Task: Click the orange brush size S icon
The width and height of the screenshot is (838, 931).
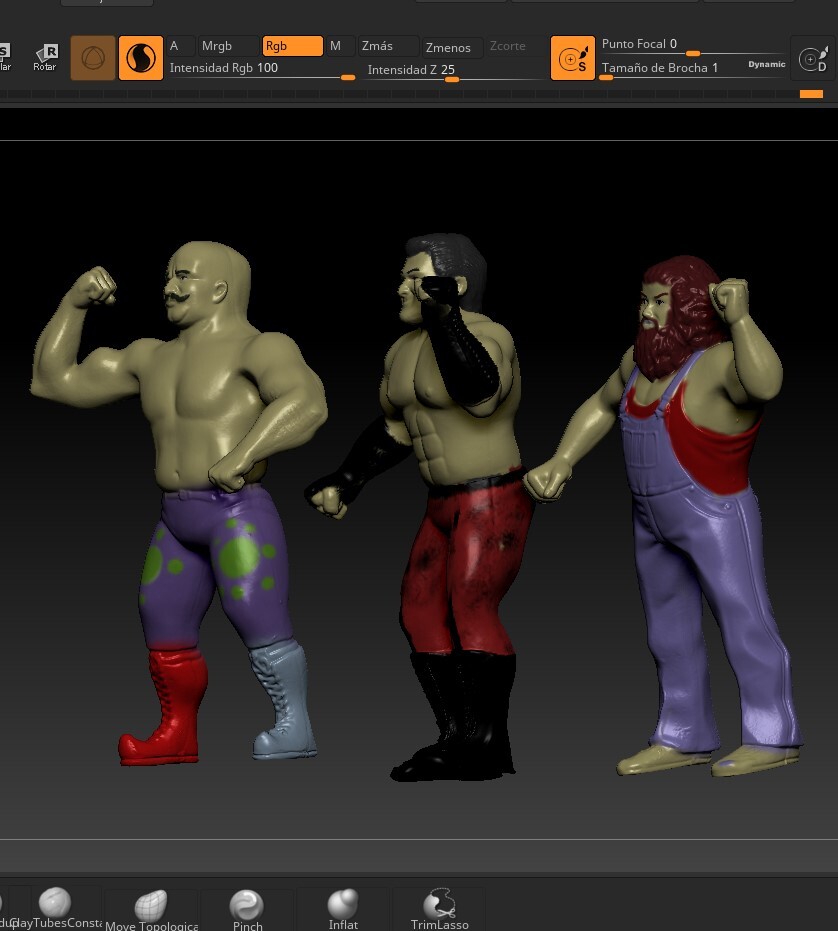Action: pos(573,58)
